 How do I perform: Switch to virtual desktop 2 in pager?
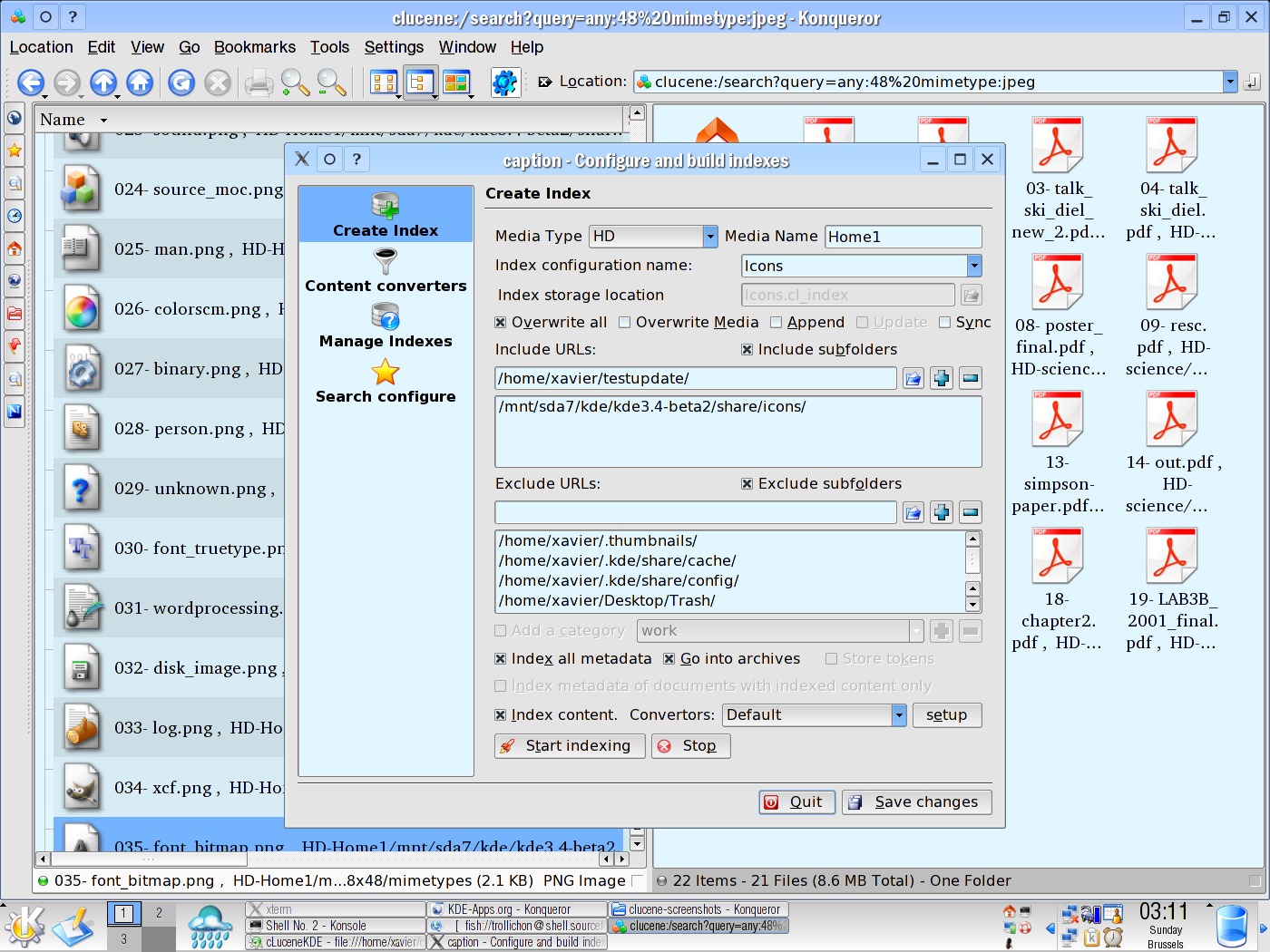(159, 913)
